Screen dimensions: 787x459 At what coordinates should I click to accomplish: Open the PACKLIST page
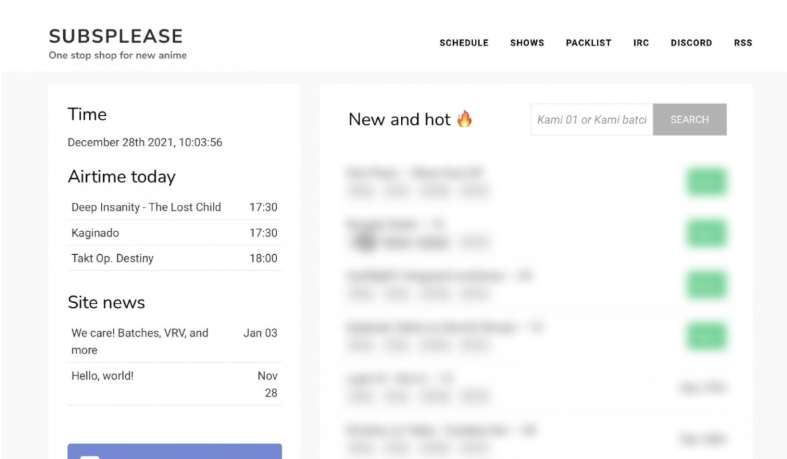pyautogui.click(x=588, y=43)
